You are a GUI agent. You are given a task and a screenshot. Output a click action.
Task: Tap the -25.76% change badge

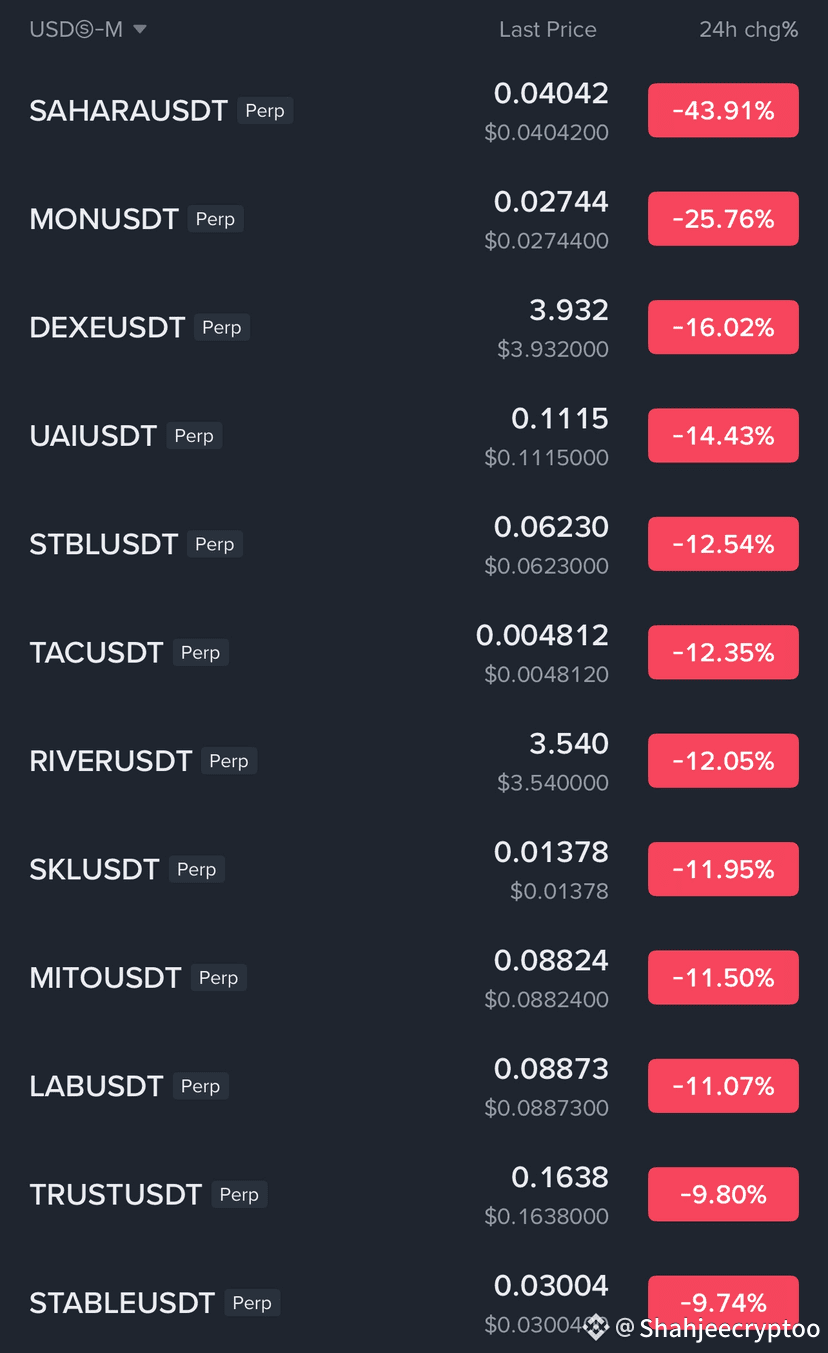tap(723, 219)
